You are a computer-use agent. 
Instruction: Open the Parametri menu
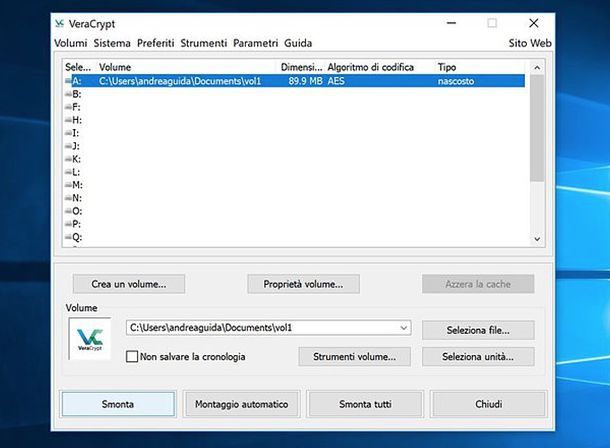point(256,43)
